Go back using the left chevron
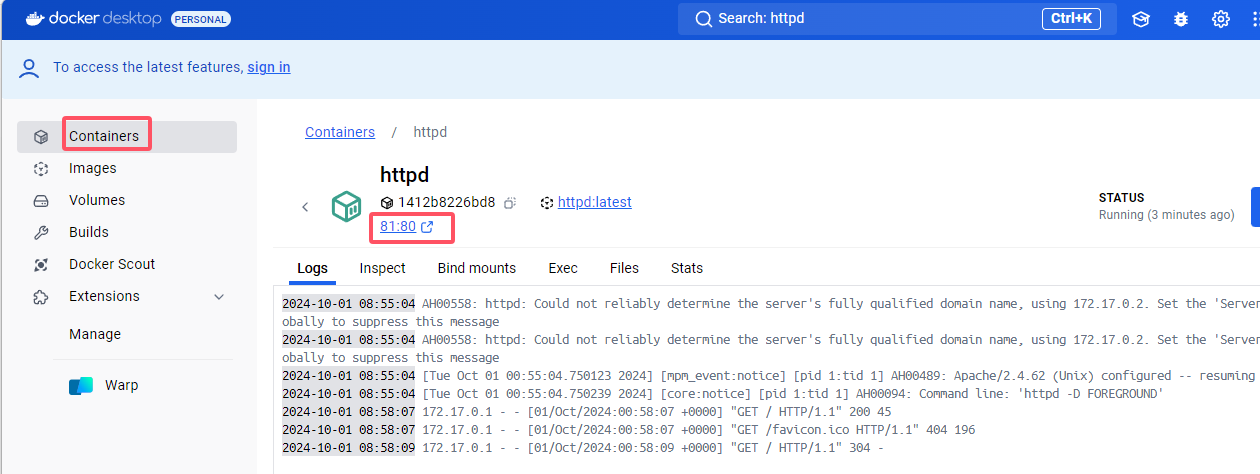This screenshot has width=1260, height=474. [x=305, y=207]
